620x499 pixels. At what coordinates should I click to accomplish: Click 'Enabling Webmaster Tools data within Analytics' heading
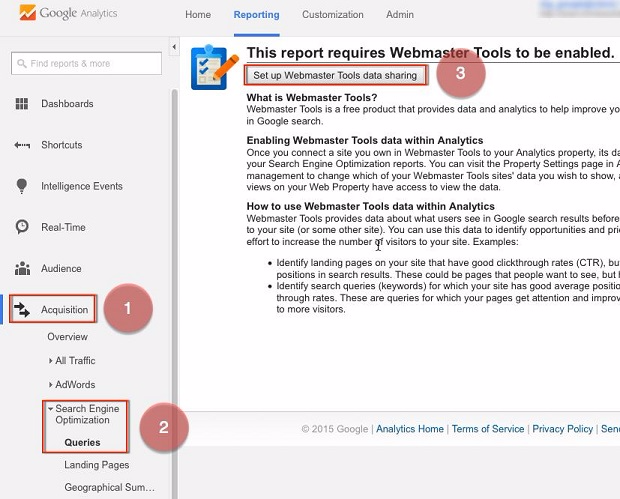(x=365, y=140)
